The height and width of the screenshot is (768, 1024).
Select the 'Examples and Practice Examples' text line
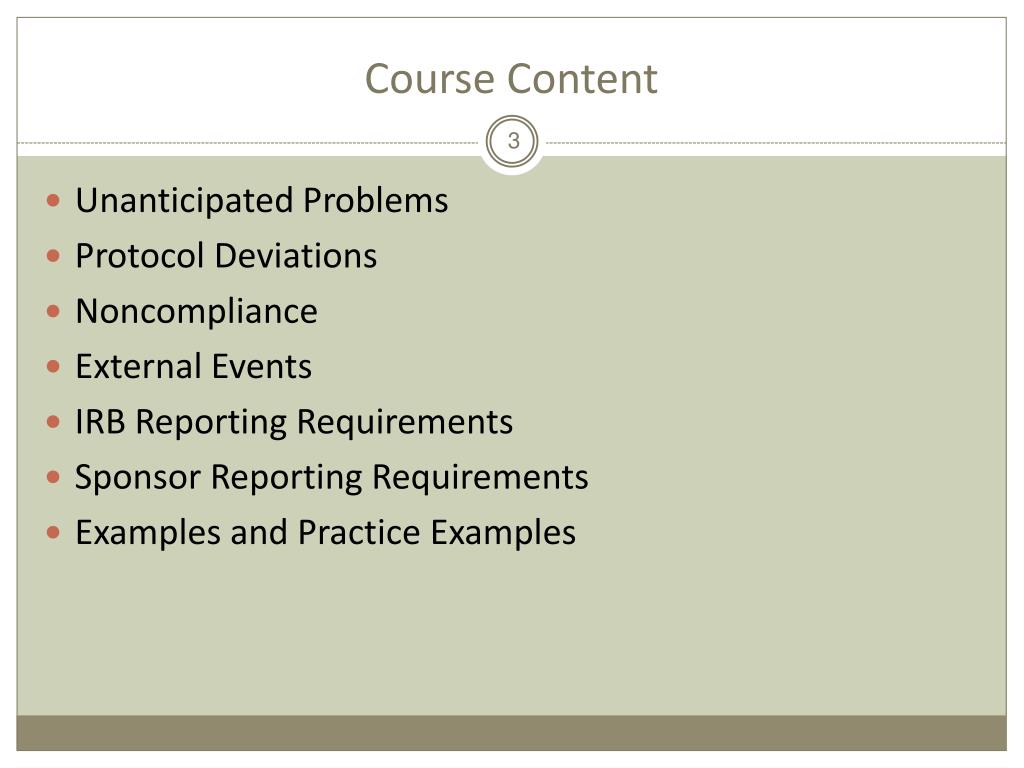tap(325, 533)
